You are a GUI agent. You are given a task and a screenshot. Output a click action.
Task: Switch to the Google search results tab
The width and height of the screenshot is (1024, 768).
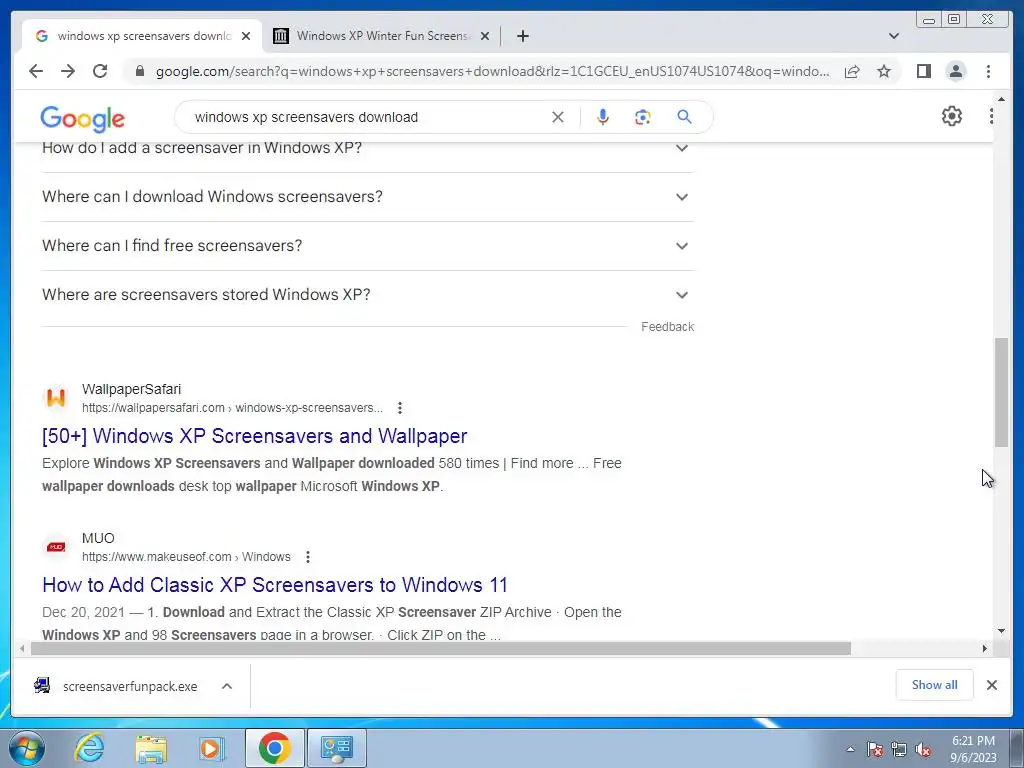pyautogui.click(x=142, y=36)
